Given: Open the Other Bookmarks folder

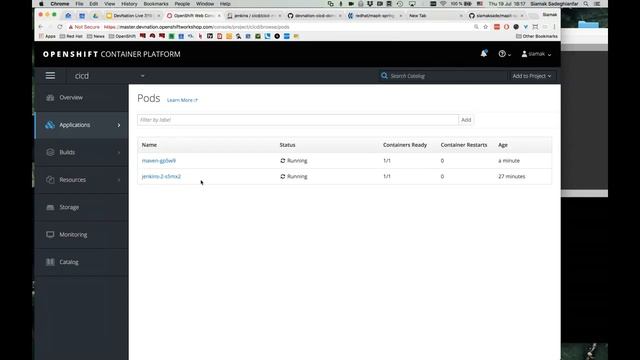Looking at the screenshot, I should (x=536, y=36).
